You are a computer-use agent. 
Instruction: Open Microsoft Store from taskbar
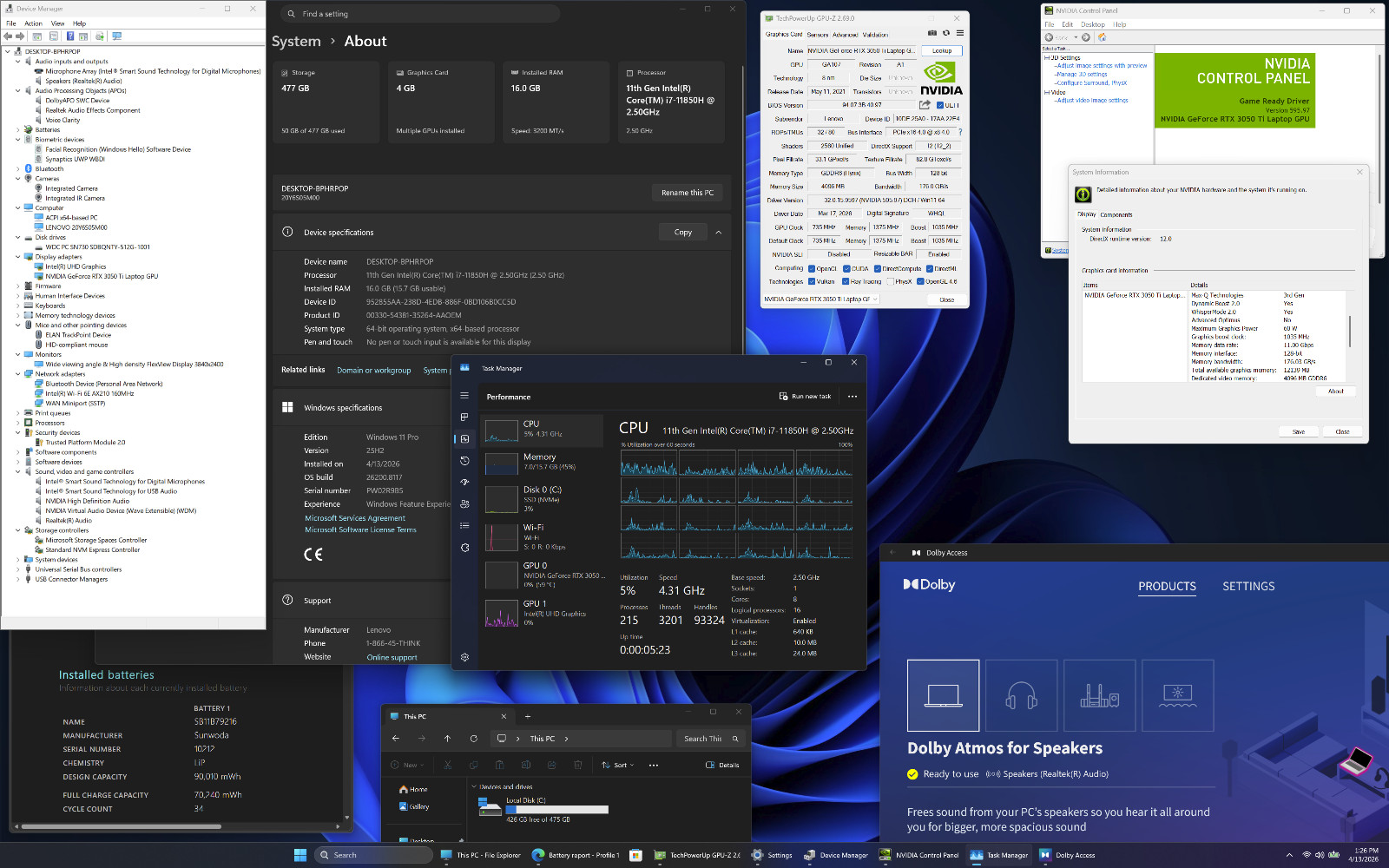click(x=635, y=855)
